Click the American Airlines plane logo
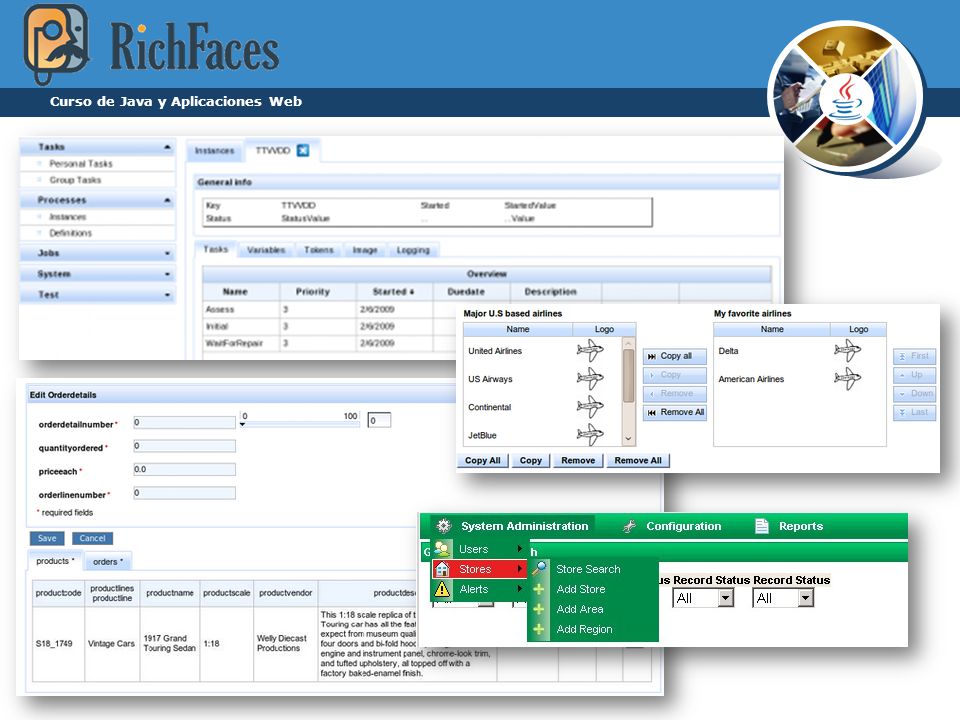 [848, 379]
